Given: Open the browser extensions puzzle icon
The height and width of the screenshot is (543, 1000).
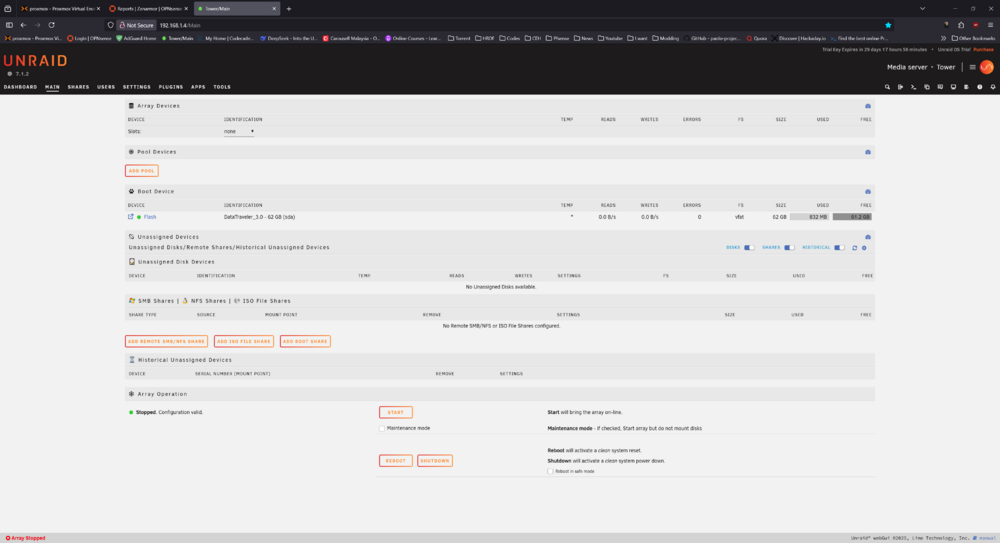Looking at the screenshot, I should pyautogui.click(x=961, y=25).
